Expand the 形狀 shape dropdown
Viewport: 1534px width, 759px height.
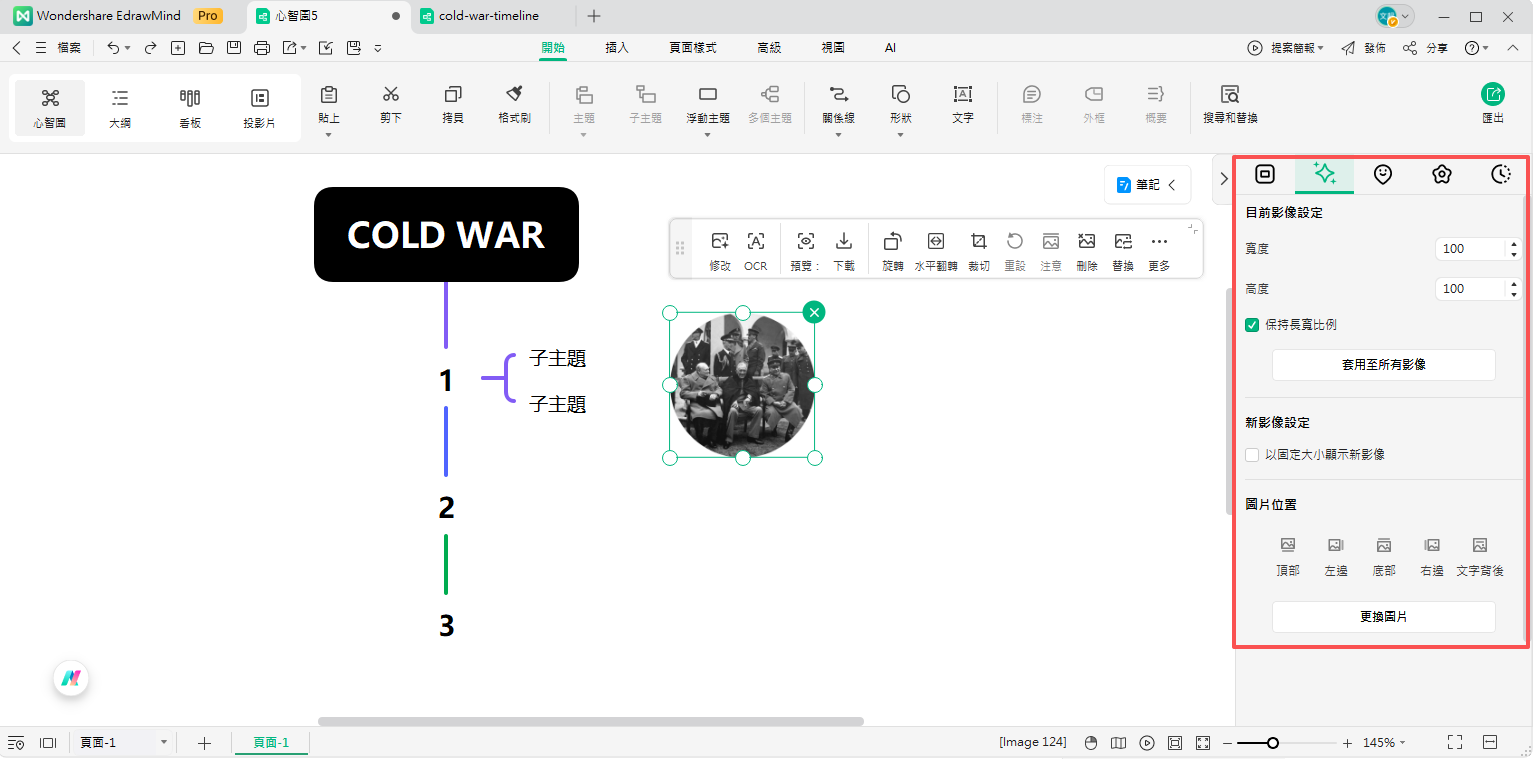tap(900, 135)
